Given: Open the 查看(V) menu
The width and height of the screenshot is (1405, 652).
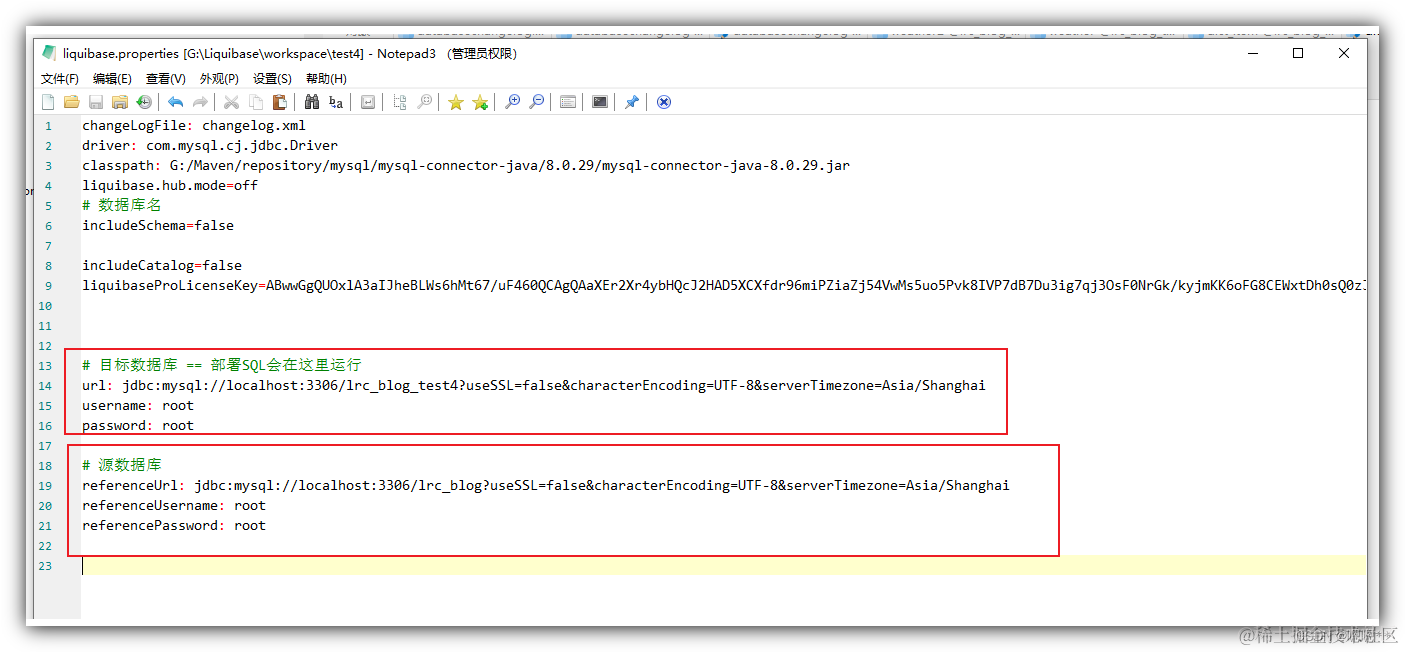Looking at the screenshot, I should pos(166,78).
